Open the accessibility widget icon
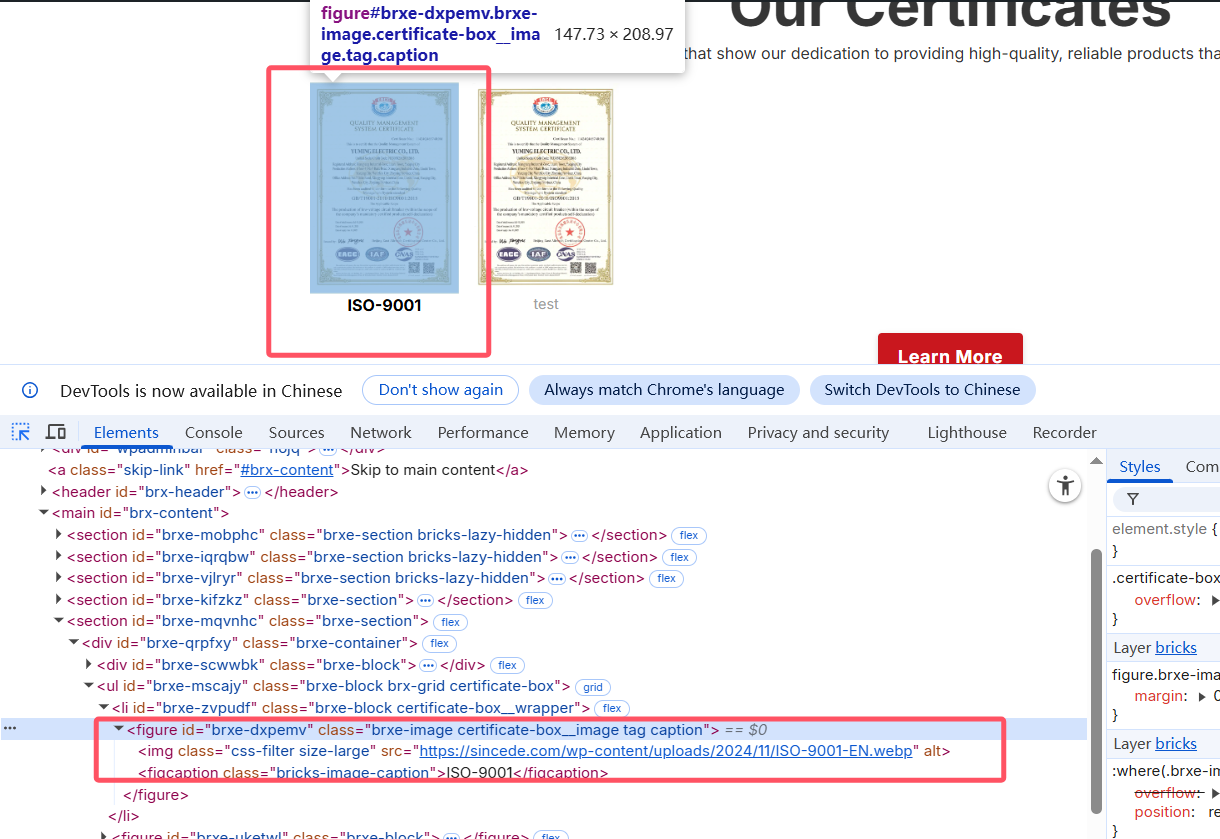The width and height of the screenshot is (1220, 839). [x=1065, y=487]
